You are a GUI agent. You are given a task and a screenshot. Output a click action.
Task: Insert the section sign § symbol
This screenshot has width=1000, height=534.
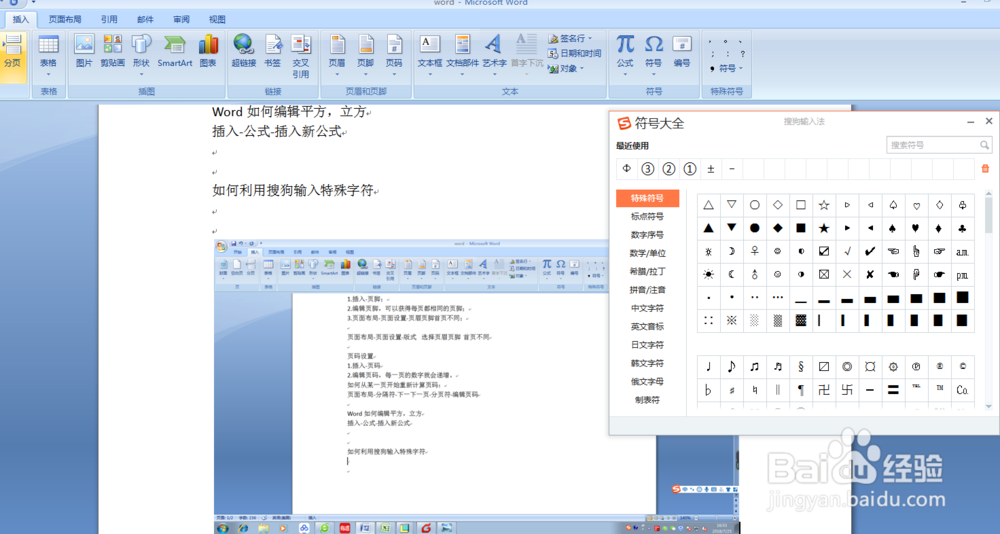(x=800, y=366)
